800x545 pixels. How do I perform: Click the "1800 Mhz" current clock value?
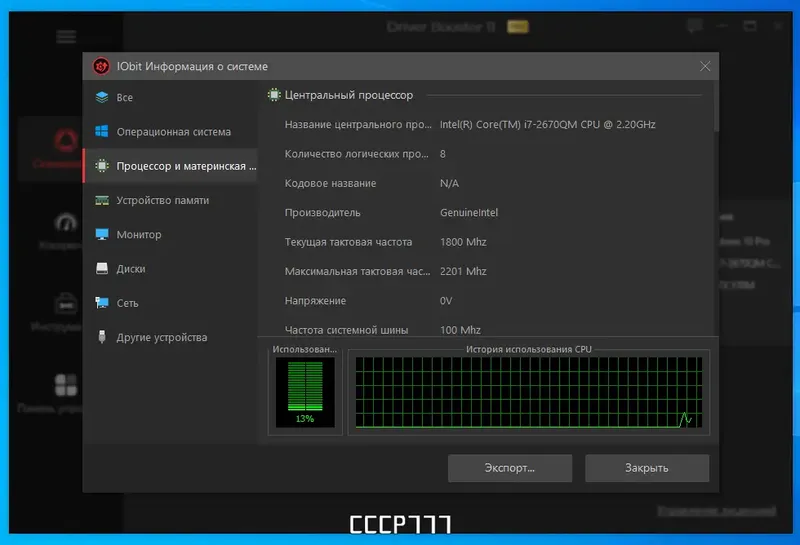click(x=463, y=242)
